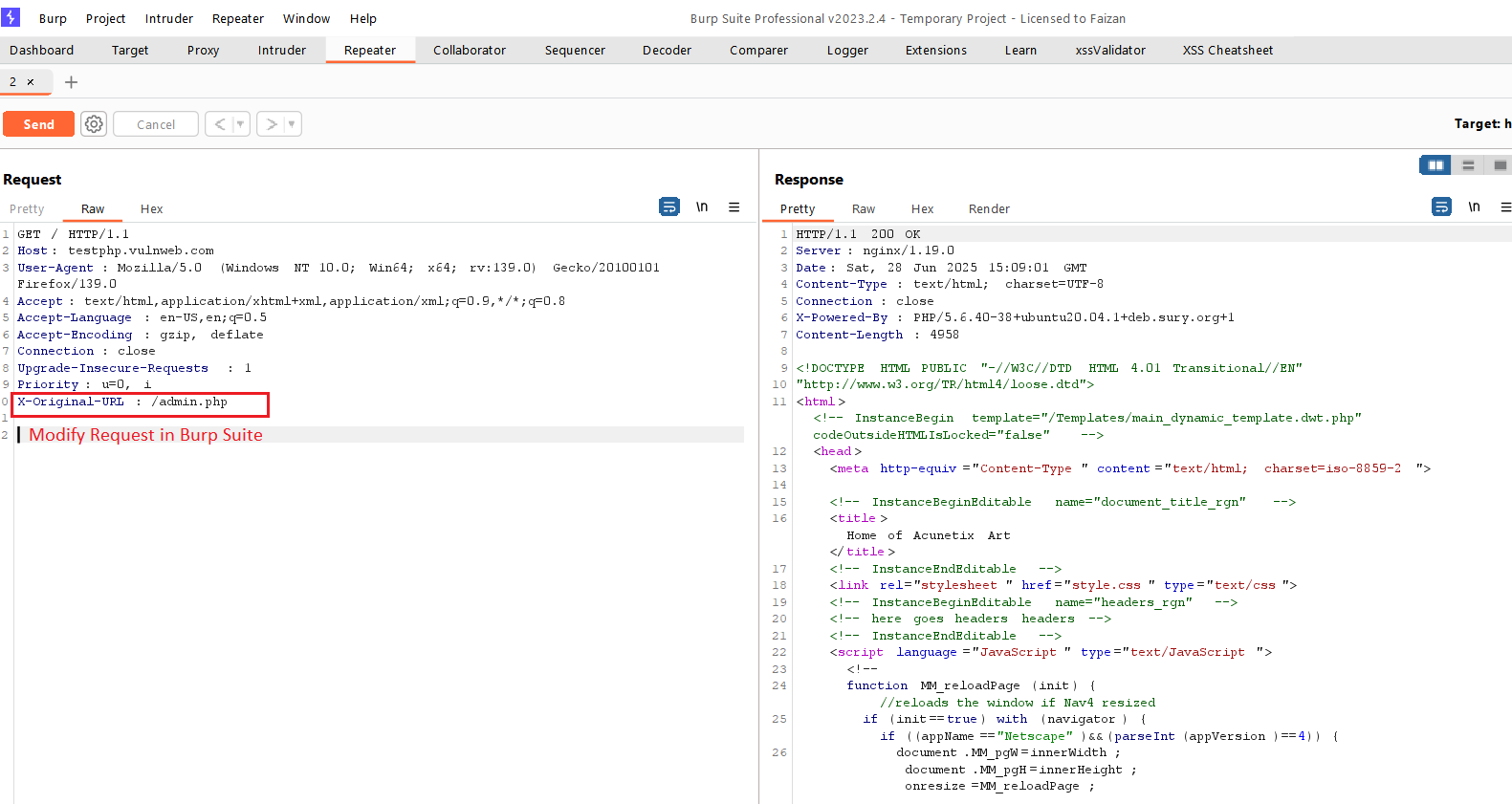This screenshot has height=804, width=1512.
Task: Toggle word wrap icon in Response panel
Action: pos(1441,206)
